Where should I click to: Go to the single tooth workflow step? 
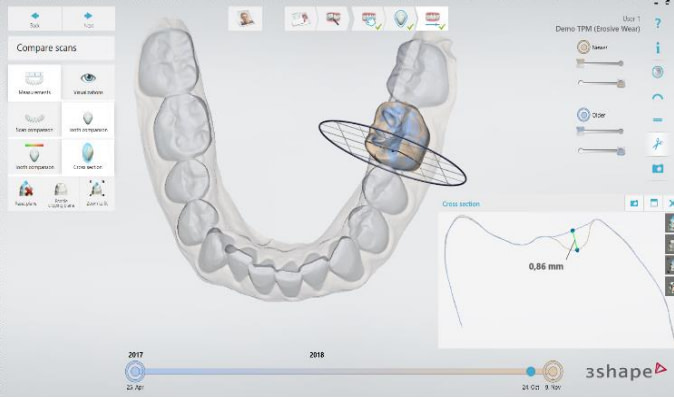point(401,18)
